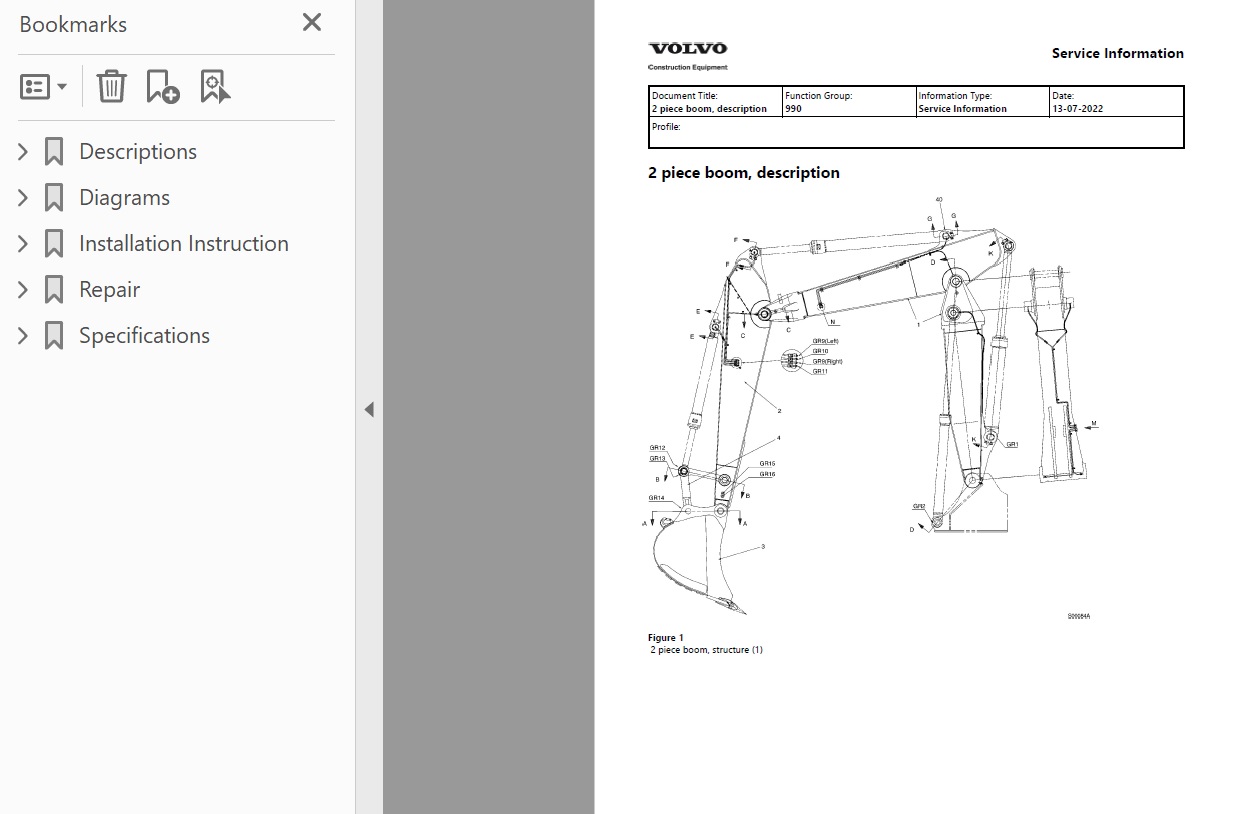Expand the Diagrams bookmark chevron
The height and width of the screenshot is (814, 1235).
(x=23, y=198)
